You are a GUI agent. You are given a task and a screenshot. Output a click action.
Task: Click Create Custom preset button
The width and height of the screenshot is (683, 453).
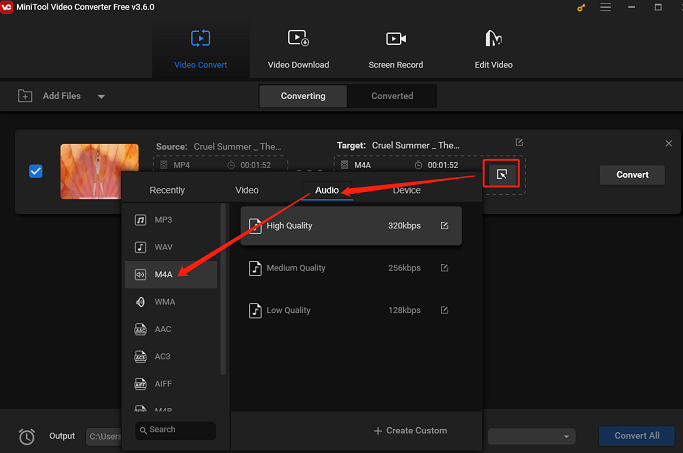pos(410,431)
